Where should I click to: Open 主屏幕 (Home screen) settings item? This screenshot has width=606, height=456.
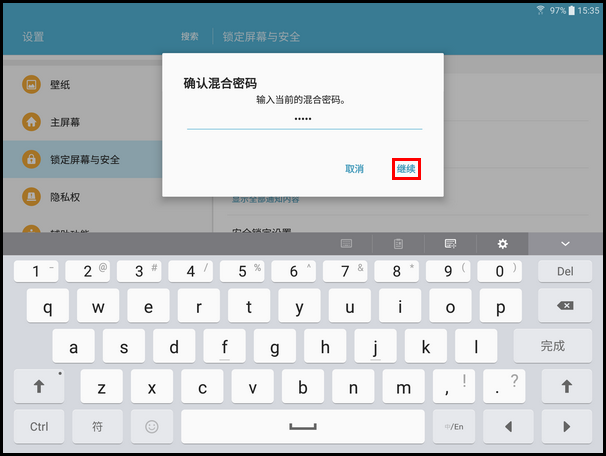[82, 122]
